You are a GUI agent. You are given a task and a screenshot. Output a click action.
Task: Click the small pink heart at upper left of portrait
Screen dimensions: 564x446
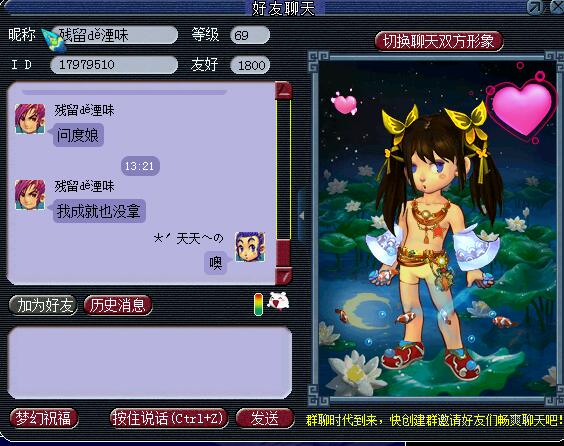tap(345, 103)
